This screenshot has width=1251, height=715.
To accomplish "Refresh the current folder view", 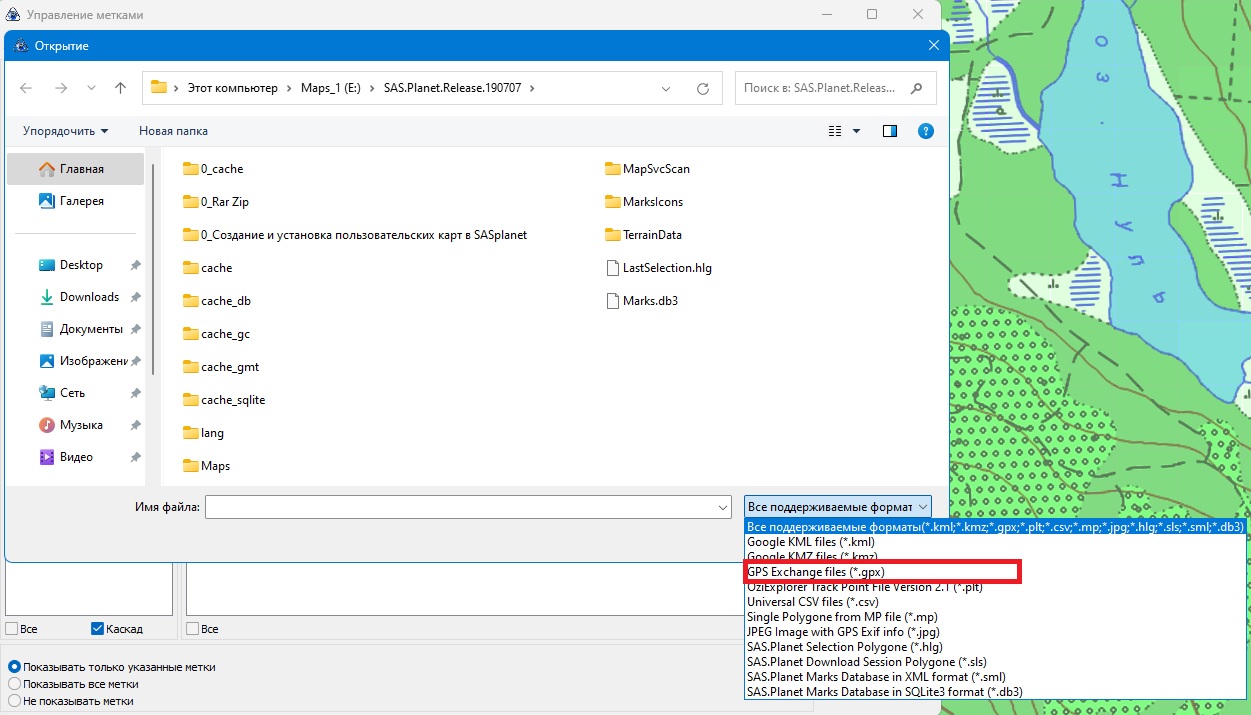I will tap(703, 88).
